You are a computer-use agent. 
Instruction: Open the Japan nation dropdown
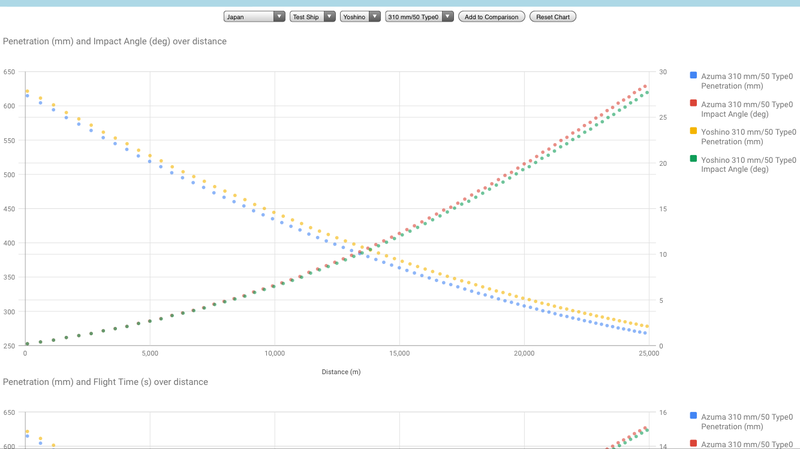[254, 17]
